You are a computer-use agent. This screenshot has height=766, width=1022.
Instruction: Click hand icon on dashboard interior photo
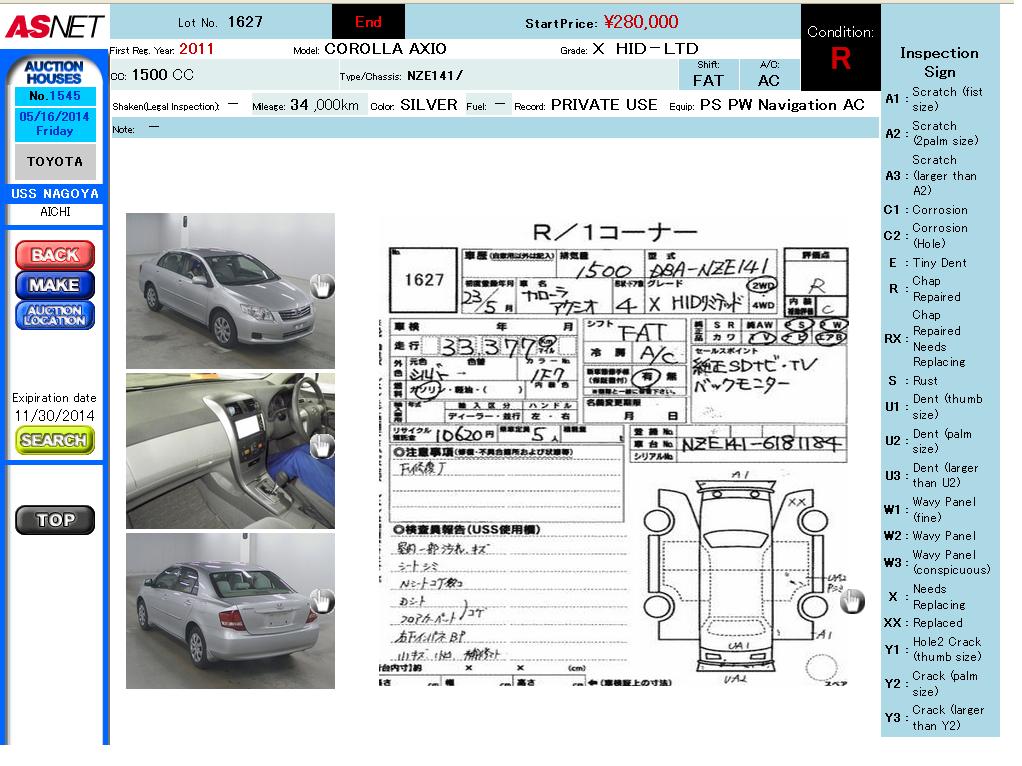pos(321,446)
